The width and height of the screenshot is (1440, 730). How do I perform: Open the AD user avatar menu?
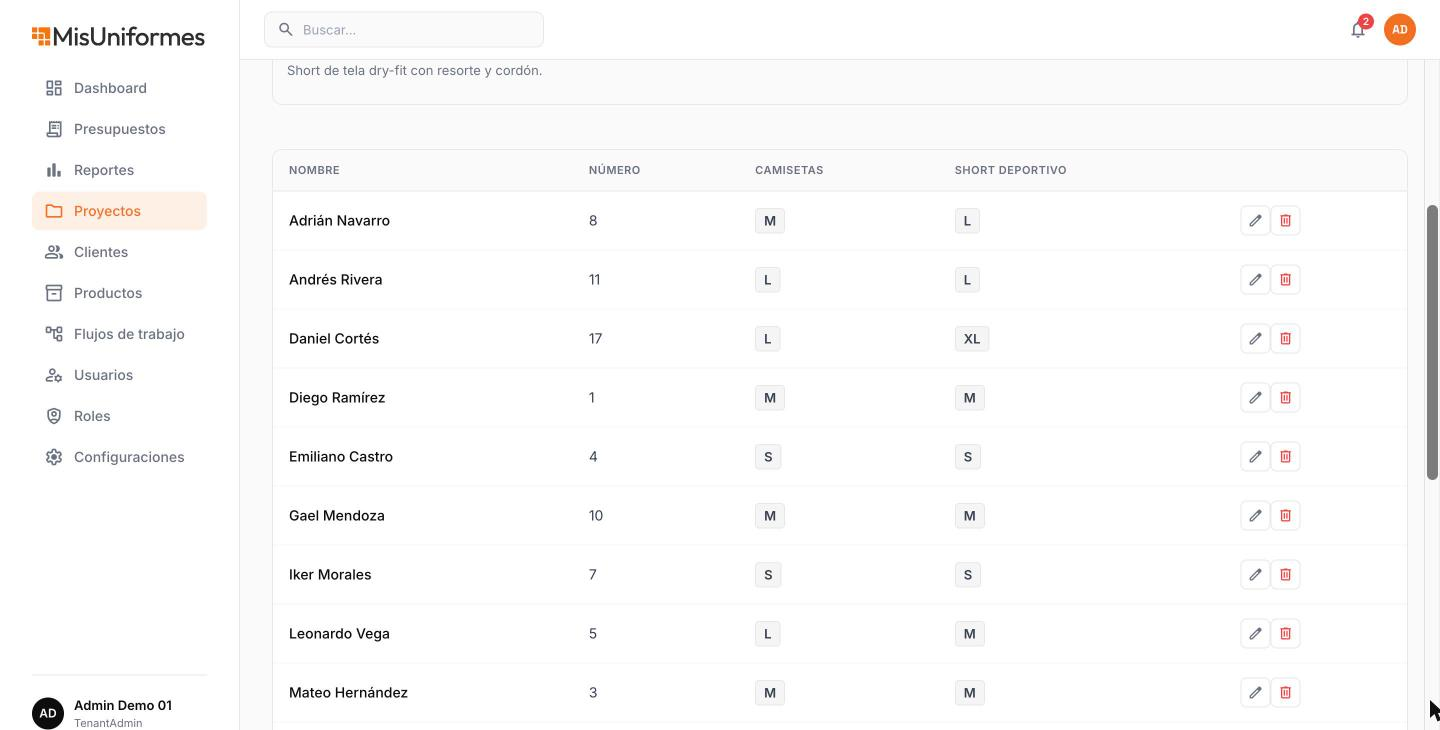(1400, 29)
